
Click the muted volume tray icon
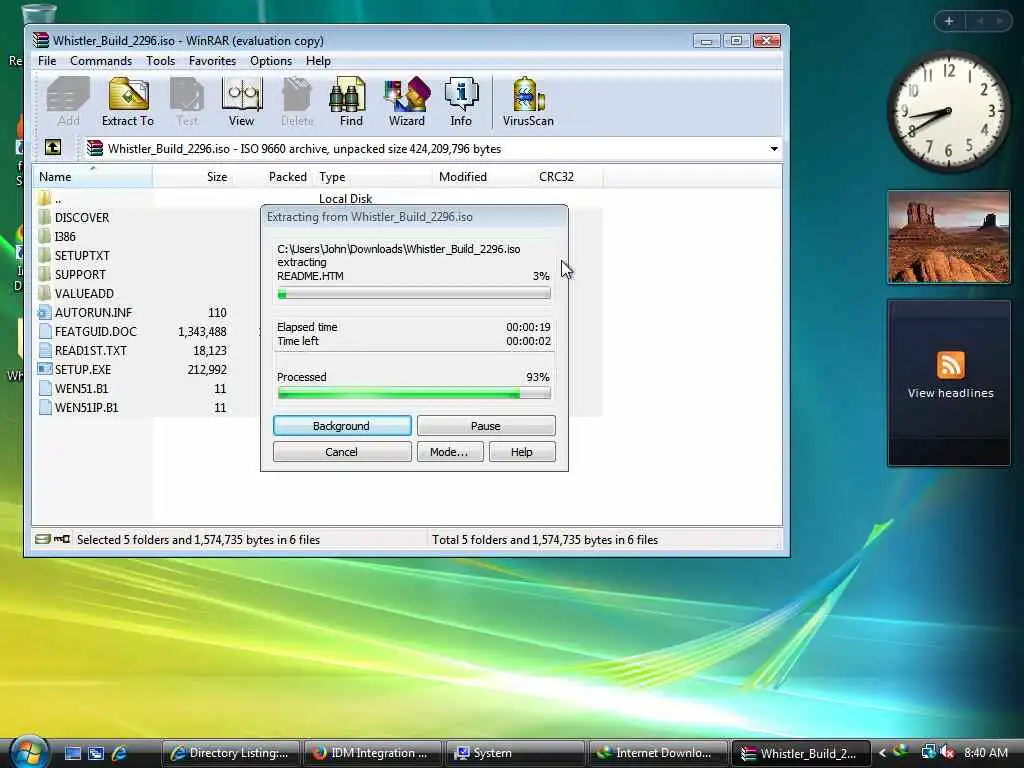(x=946, y=752)
